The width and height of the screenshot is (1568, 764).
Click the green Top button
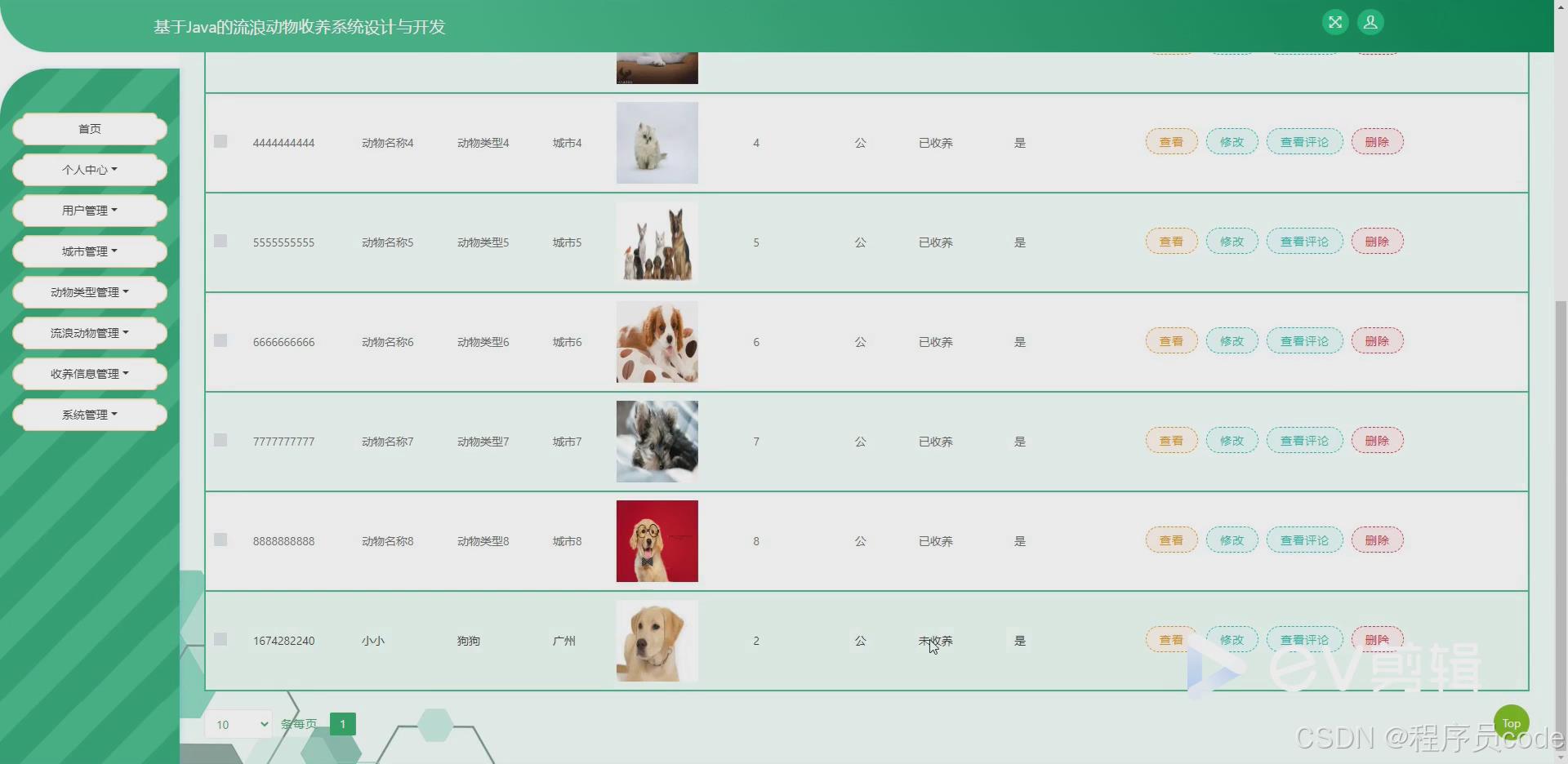(x=1511, y=723)
